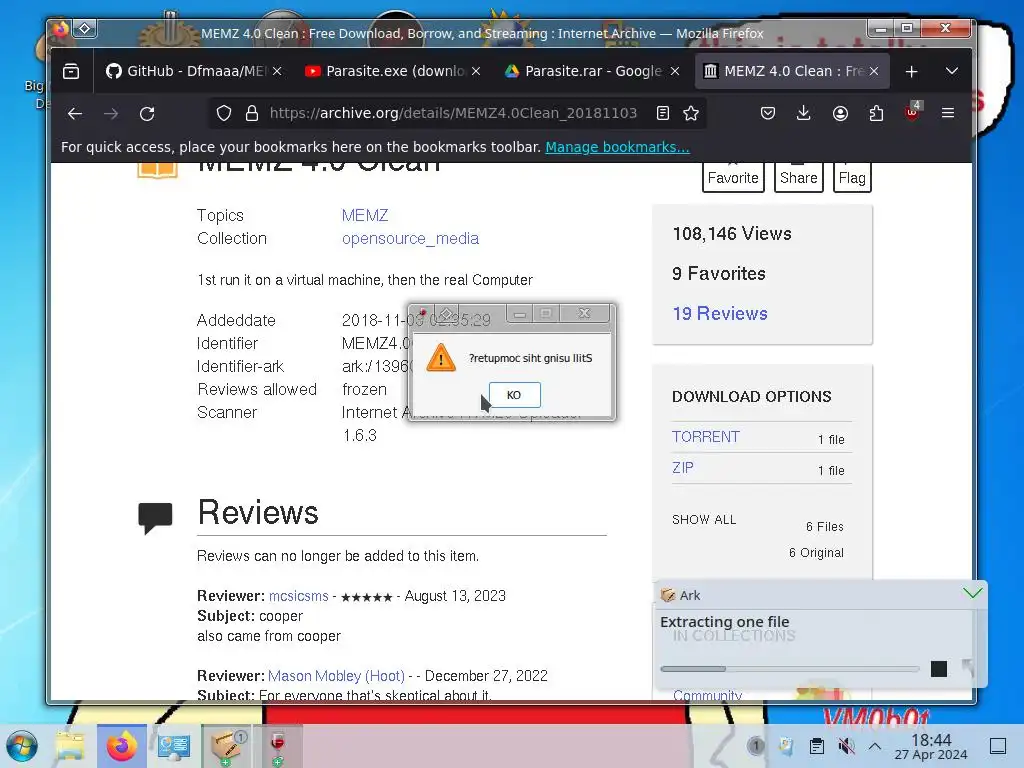Open the Start menu orb

[22, 746]
